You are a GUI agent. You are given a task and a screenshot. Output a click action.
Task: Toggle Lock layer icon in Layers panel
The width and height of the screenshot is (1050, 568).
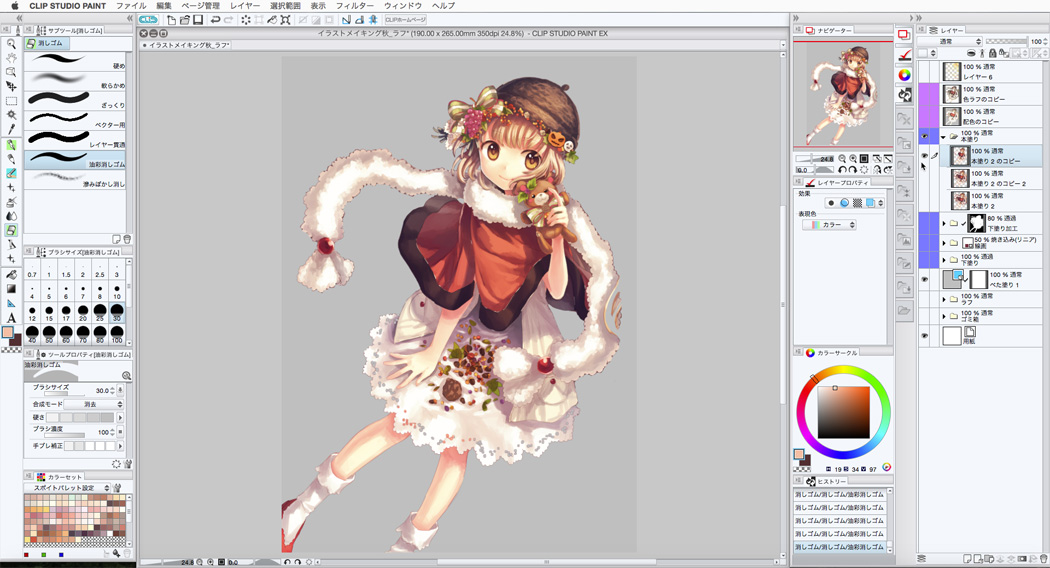click(992, 52)
